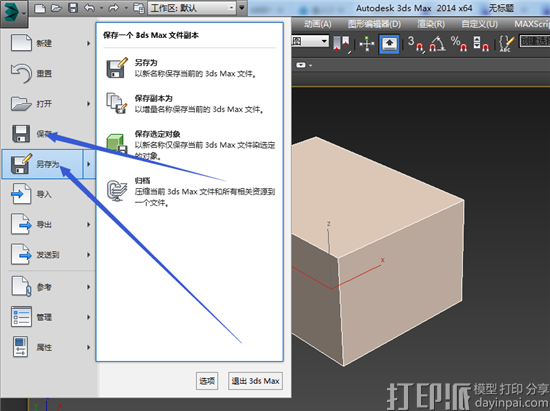Open the reference coordinate system dropdown

[310, 41]
